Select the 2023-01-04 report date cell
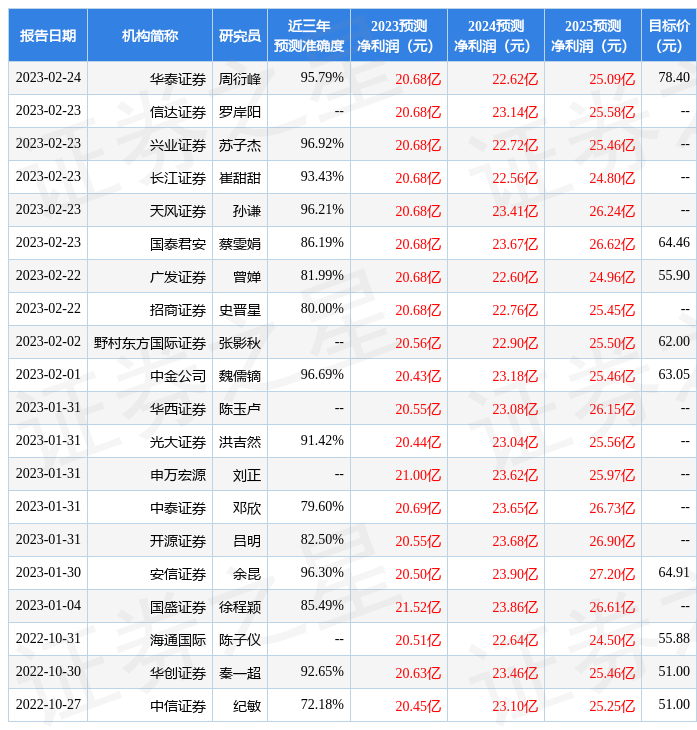The width and height of the screenshot is (697, 730). [48, 606]
